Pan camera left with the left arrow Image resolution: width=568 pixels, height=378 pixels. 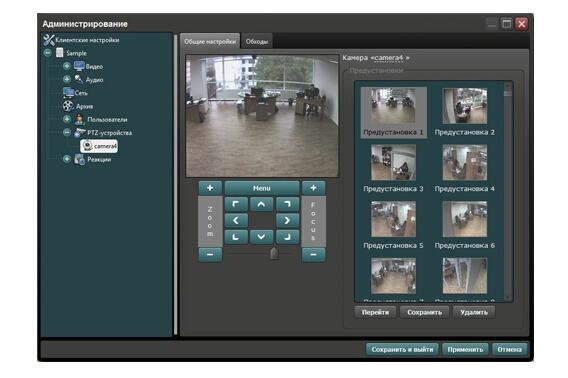click(x=236, y=220)
